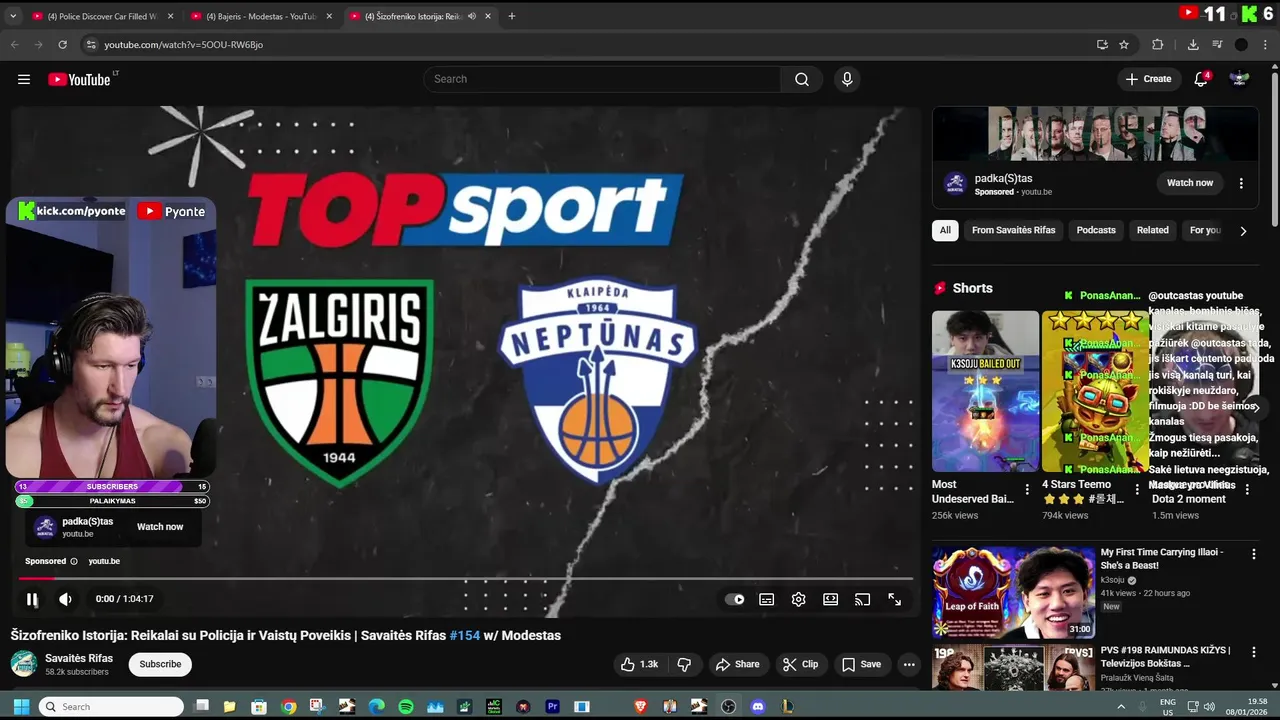1280x720 pixels.
Task: Open browser extensions puzzle icon
Action: click(x=1158, y=44)
